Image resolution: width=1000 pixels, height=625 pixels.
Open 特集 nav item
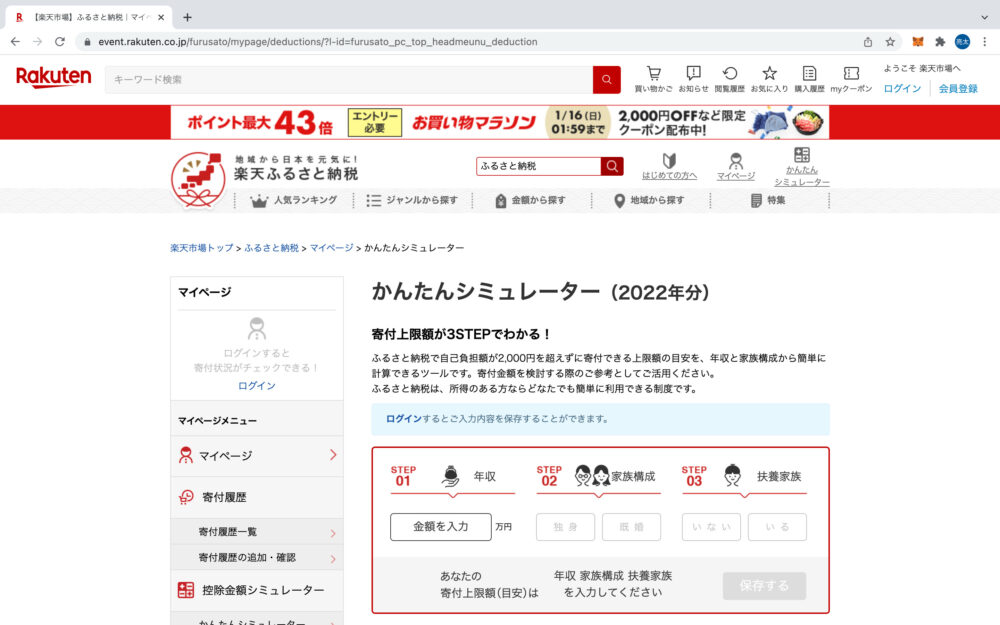point(768,200)
